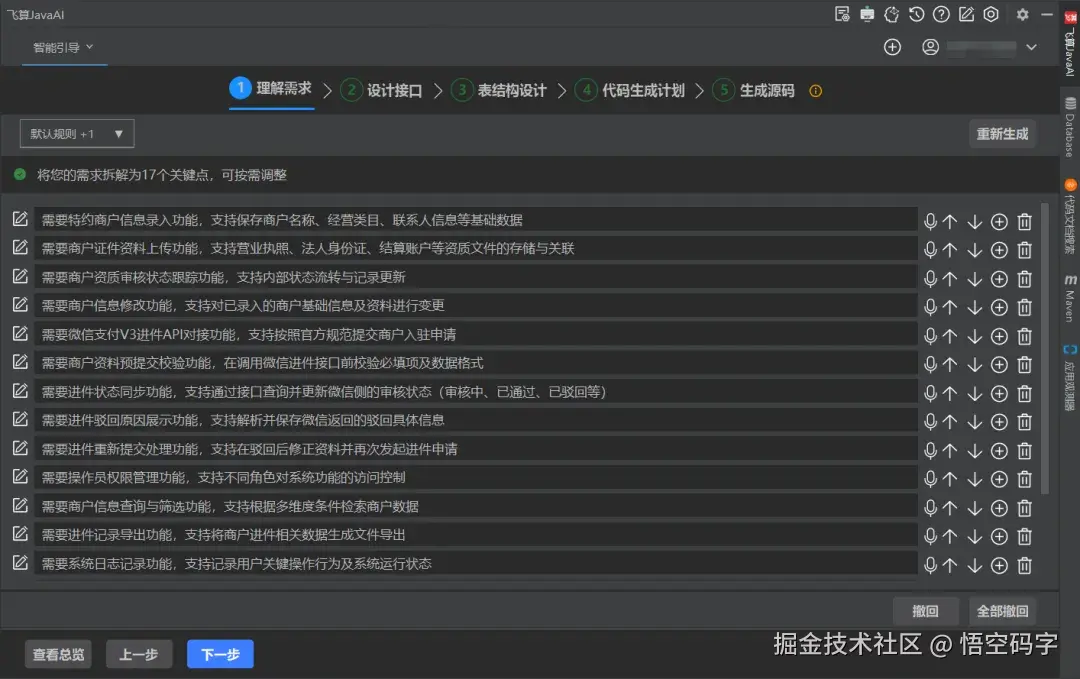The image size is (1080, 679).
Task: Delete the 系统日志记录 requirement via trash icon
Action: pyautogui.click(x=1024, y=565)
